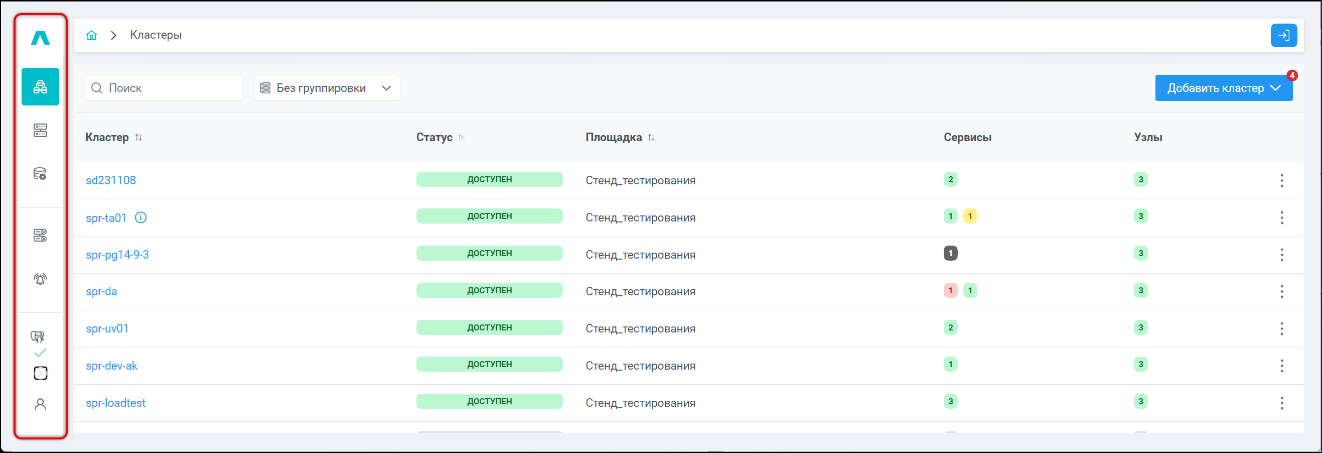Click the info icon next to spr-ta01
The width and height of the screenshot is (1322, 453).
pyautogui.click(x=141, y=217)
